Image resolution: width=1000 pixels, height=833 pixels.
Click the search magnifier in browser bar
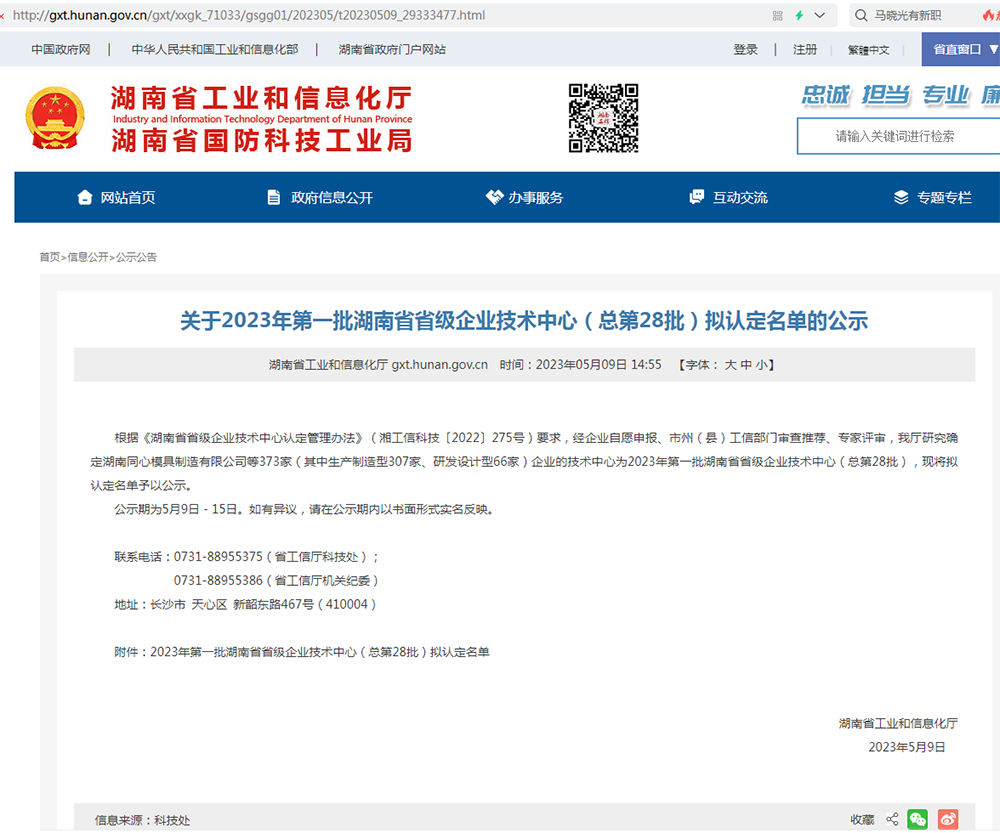tap(861, 15)
